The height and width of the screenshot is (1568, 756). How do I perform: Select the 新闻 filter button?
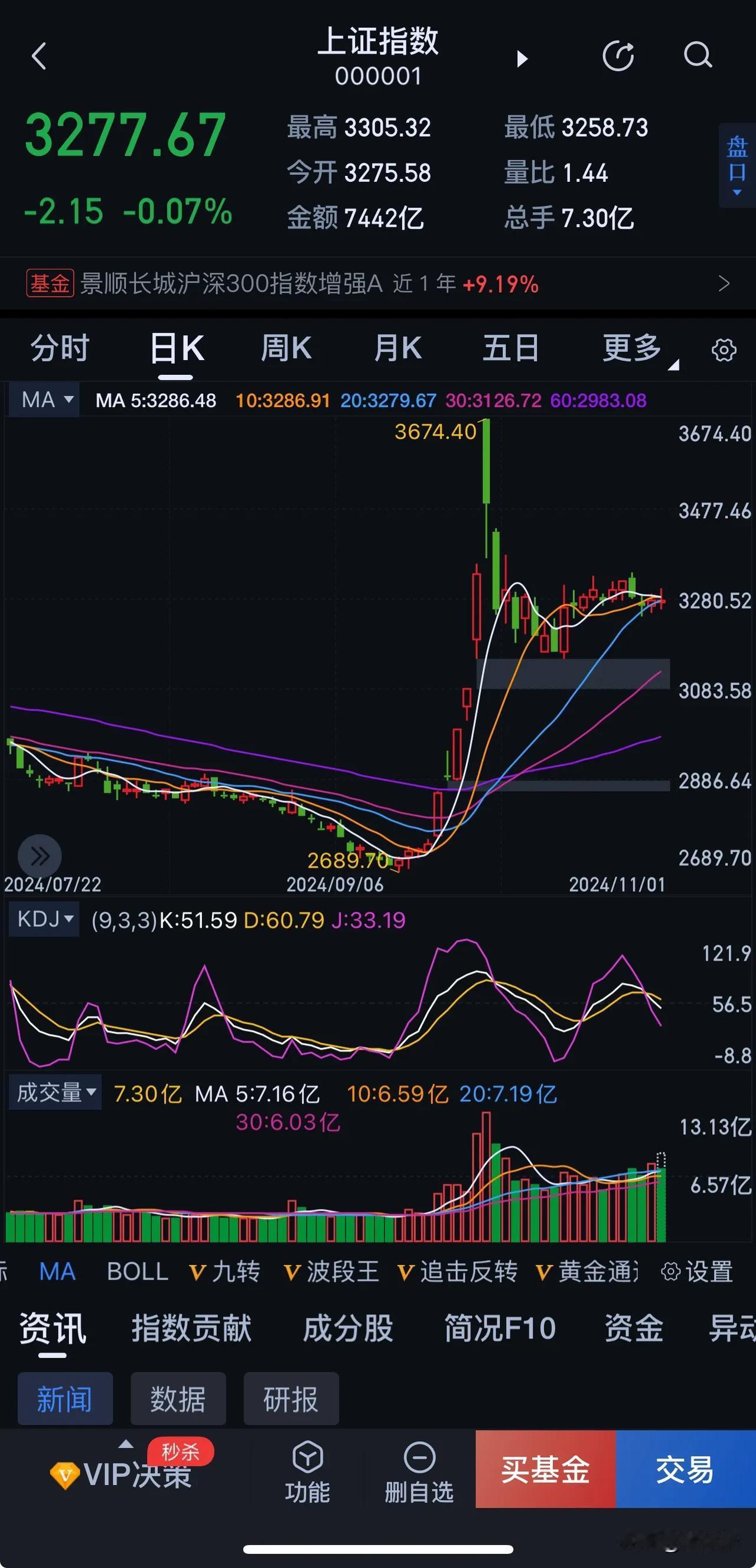point(65,1399)
